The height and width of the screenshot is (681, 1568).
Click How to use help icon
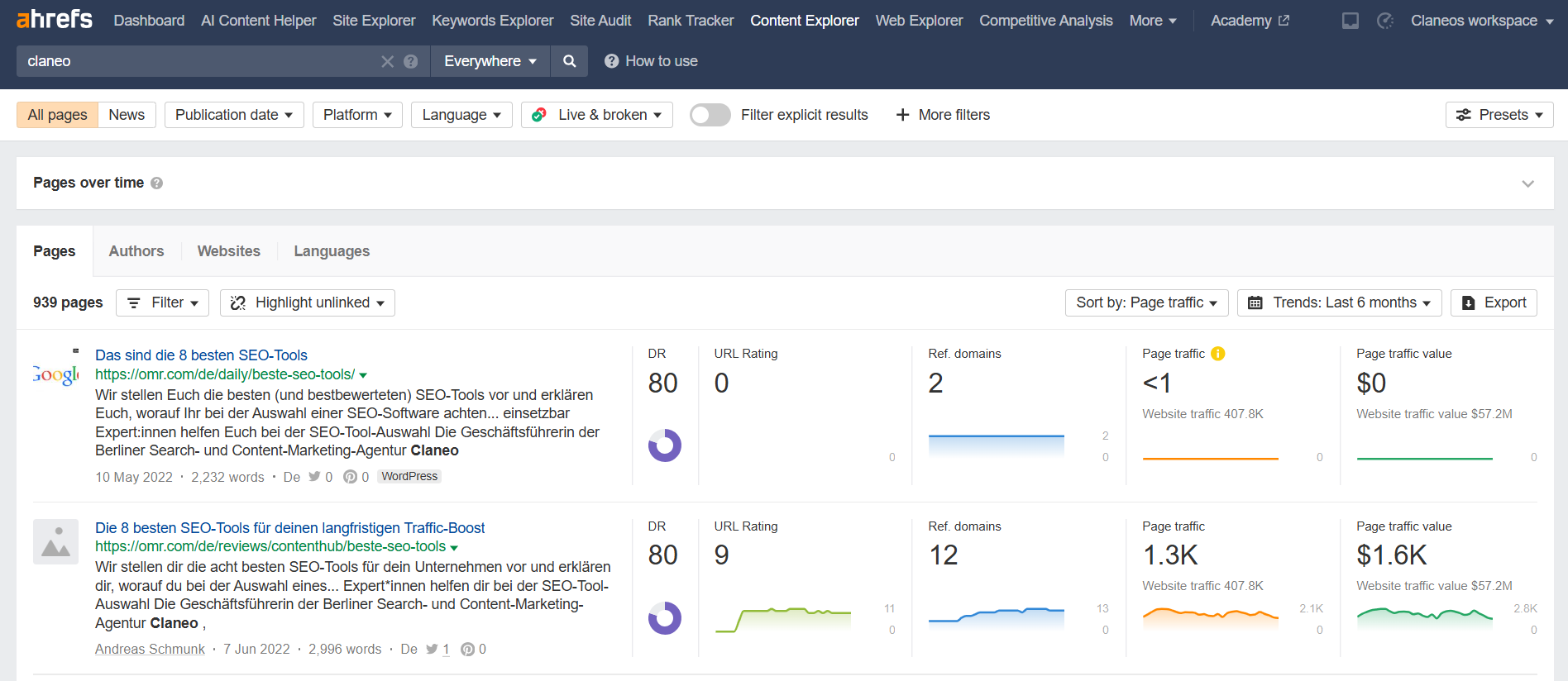click(611, 61)
